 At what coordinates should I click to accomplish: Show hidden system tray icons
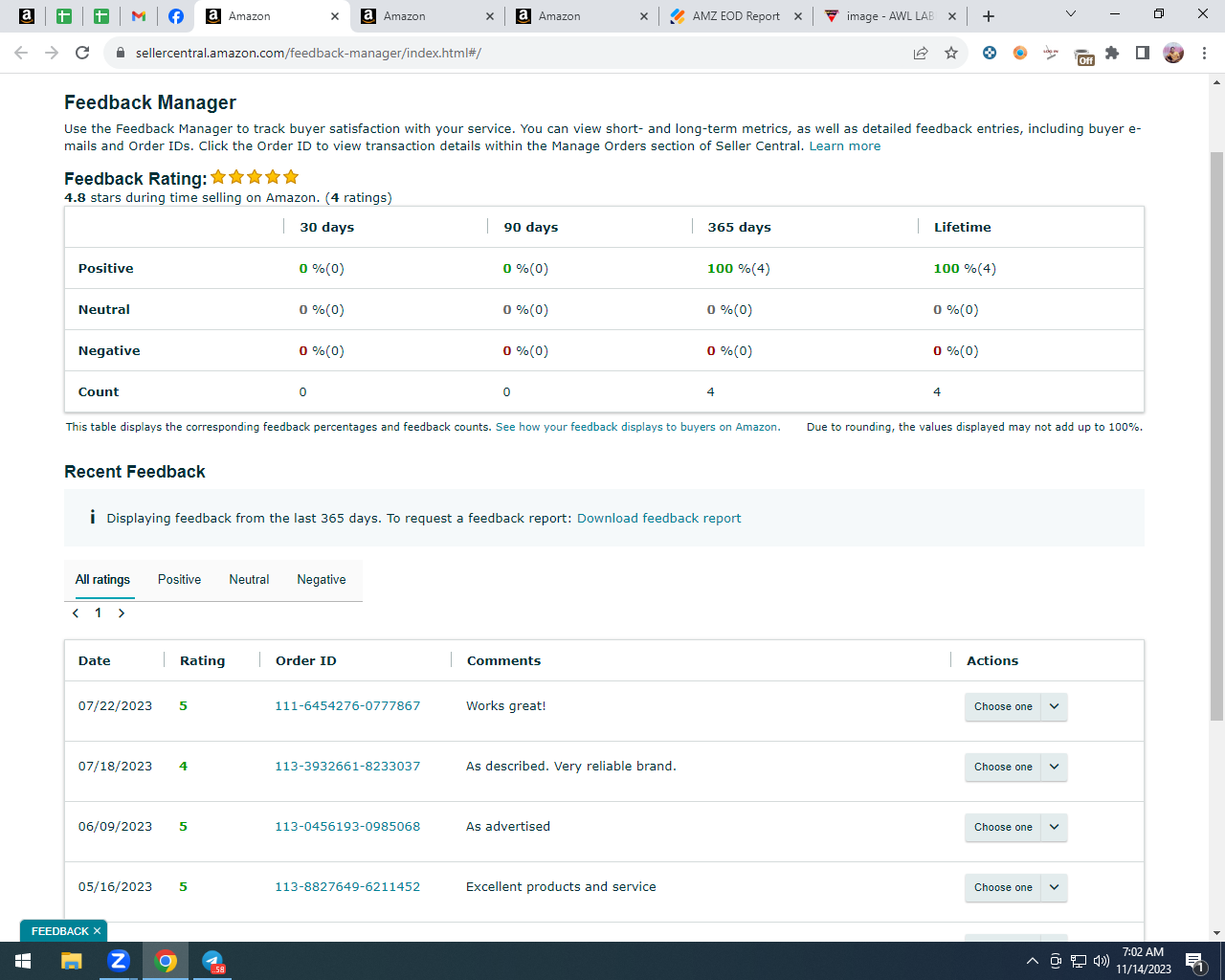click(1032, 961)
